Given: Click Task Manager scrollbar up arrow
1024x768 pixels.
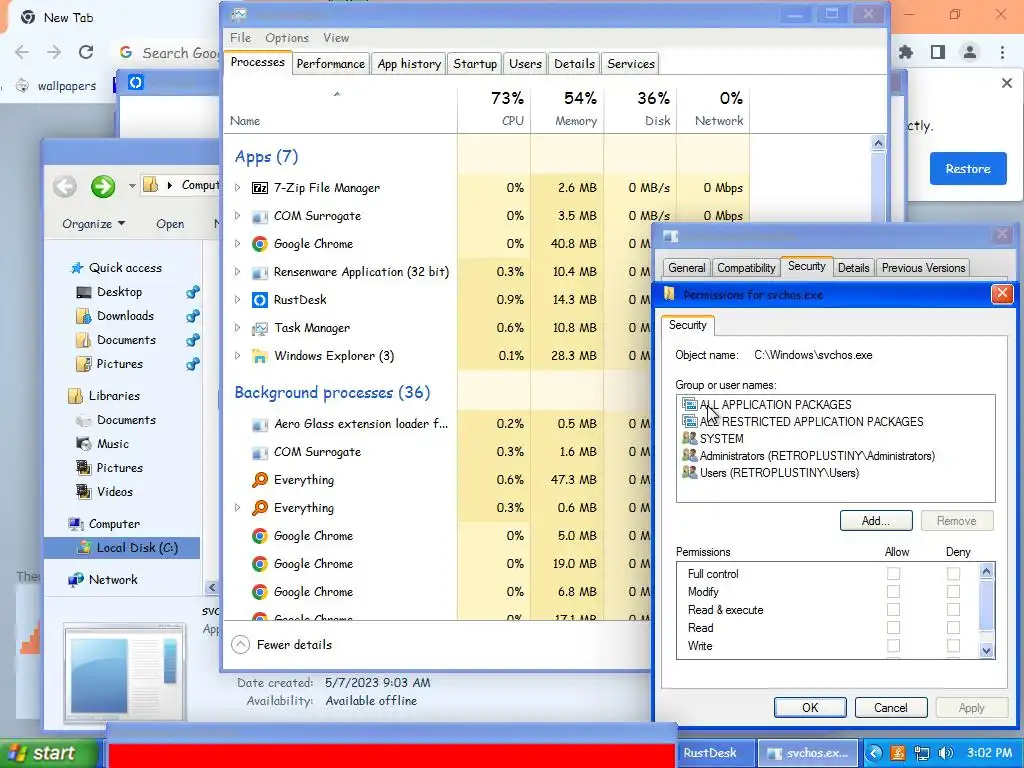Looking at the screenshot, I should click(878, 143).
